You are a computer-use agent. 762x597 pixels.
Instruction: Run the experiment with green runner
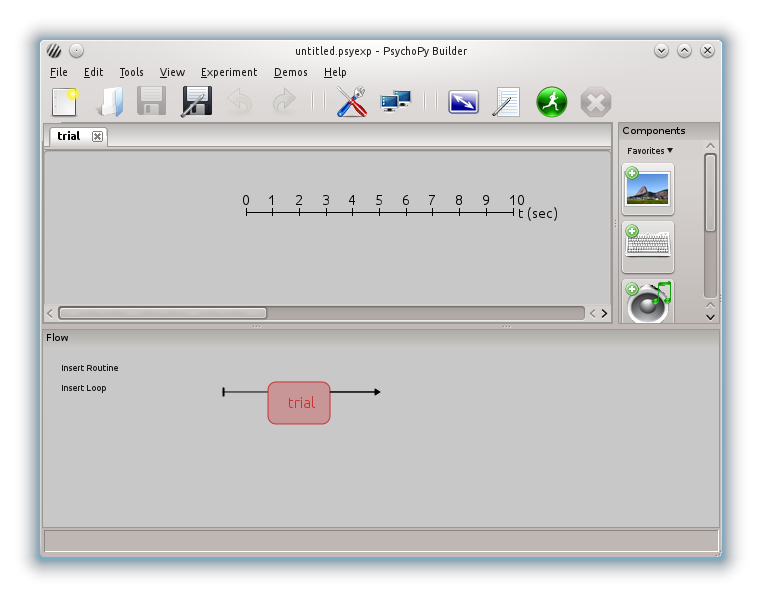(x=551, y=102)
